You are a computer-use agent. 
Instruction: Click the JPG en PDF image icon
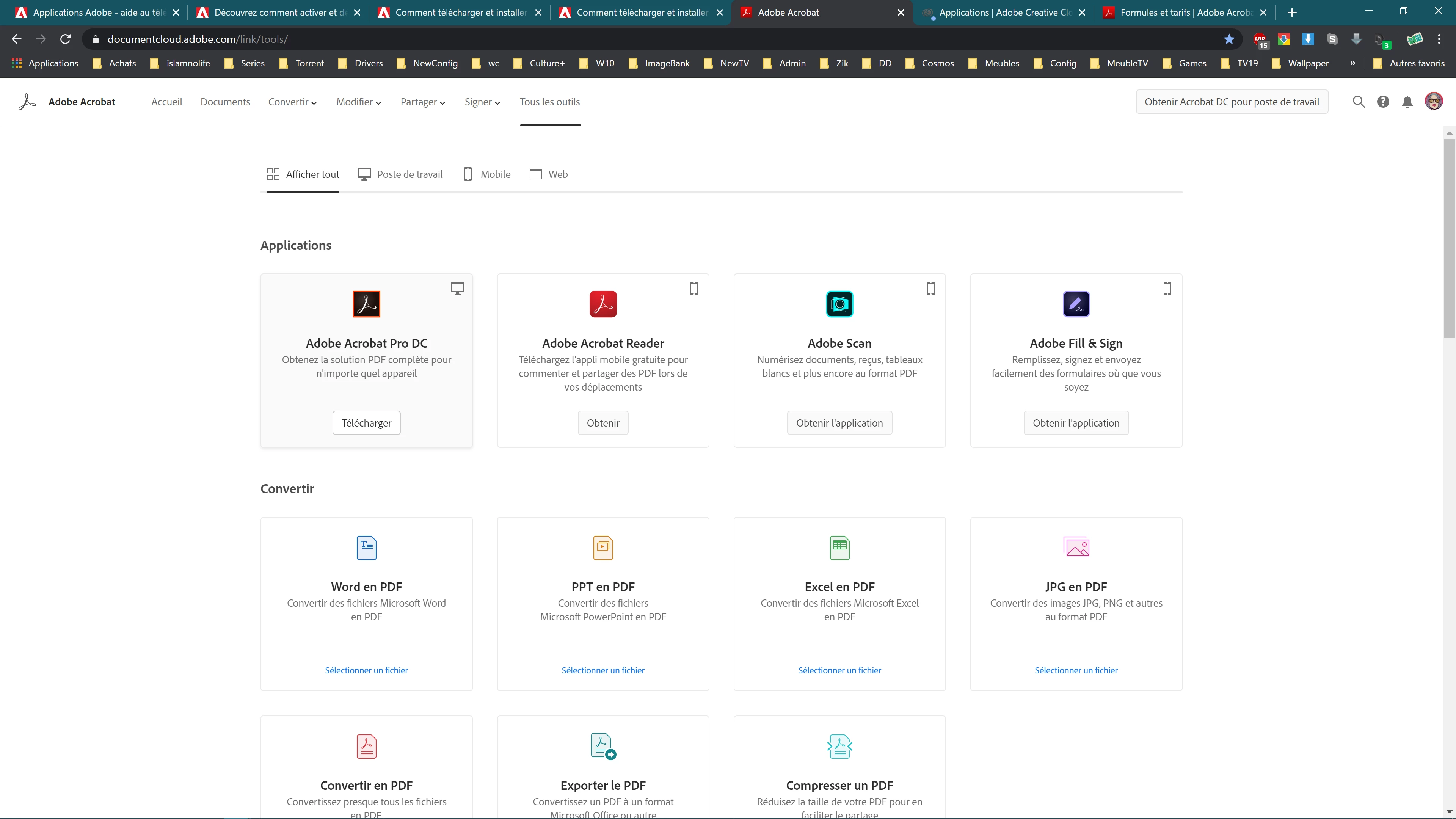click(1076, 546)
